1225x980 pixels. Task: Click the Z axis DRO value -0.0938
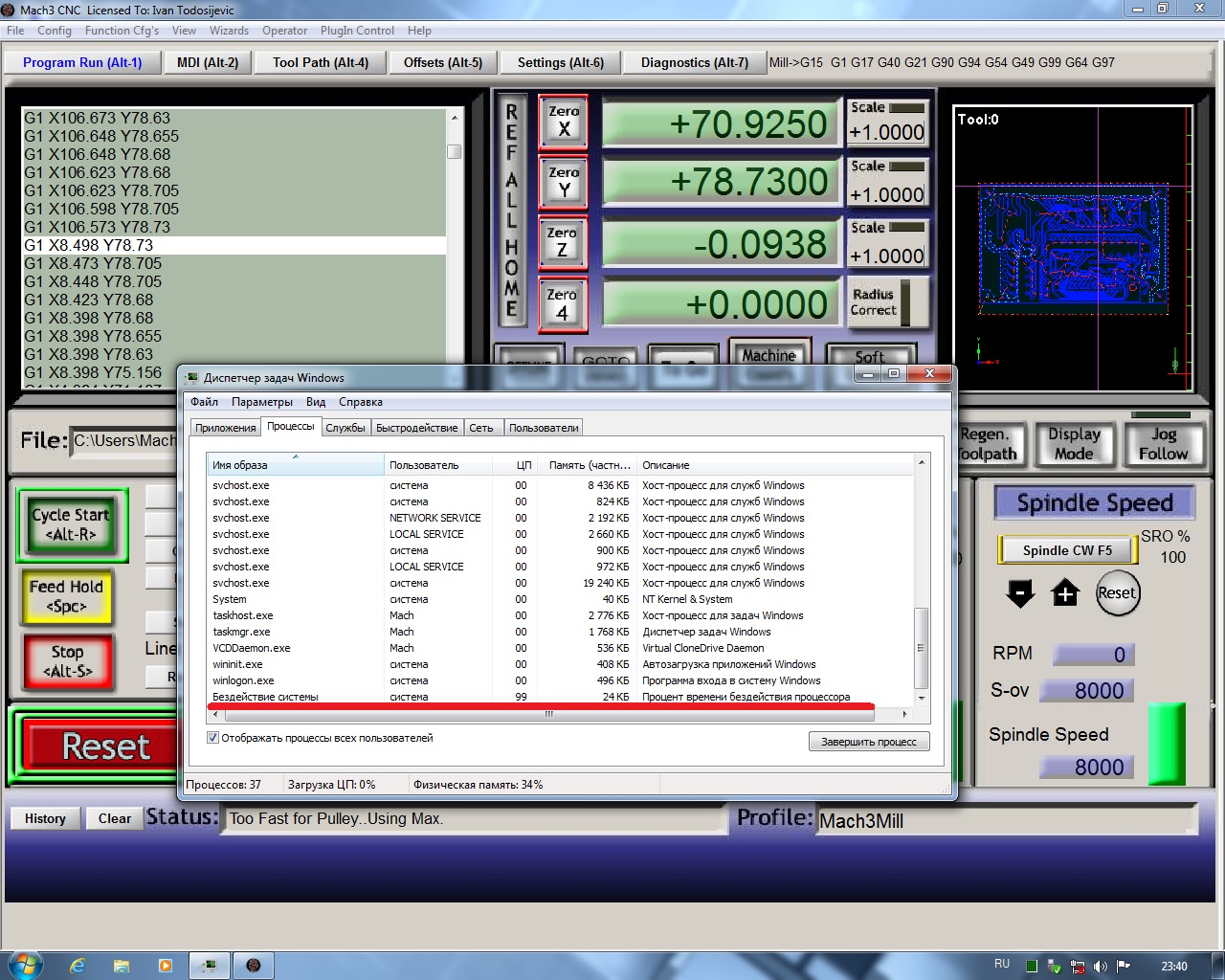coord(719,244)
